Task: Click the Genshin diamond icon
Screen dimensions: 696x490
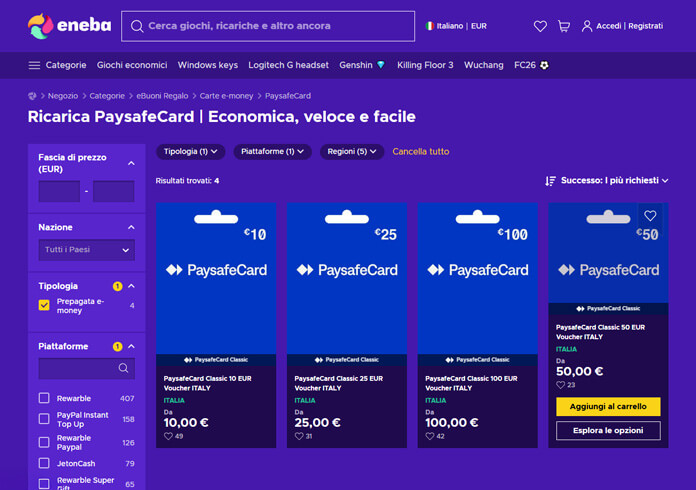Action: click(x=381, y=65)
